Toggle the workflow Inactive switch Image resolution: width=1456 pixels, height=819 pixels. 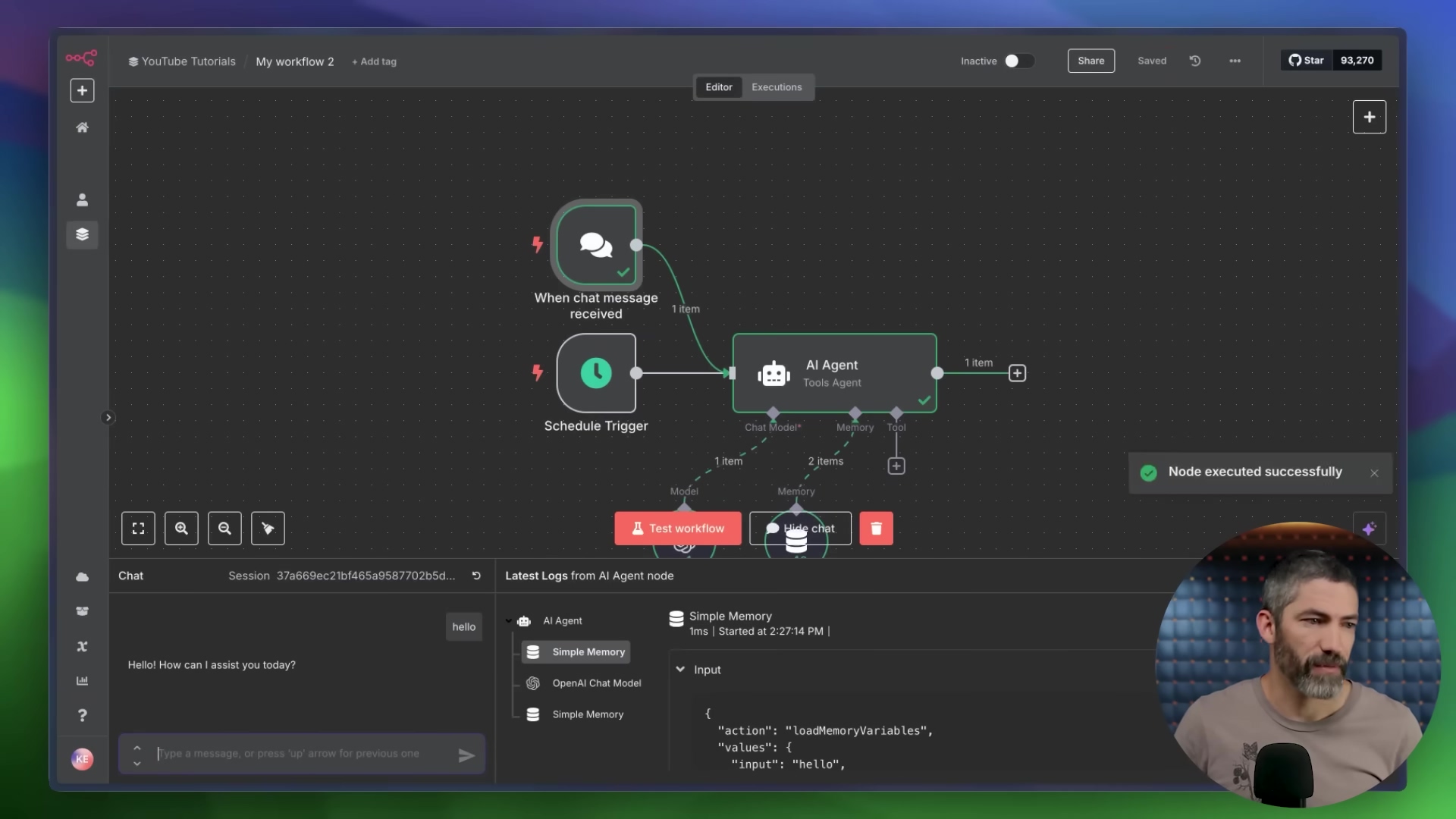pyautogui.click(x=1019, y=61)
